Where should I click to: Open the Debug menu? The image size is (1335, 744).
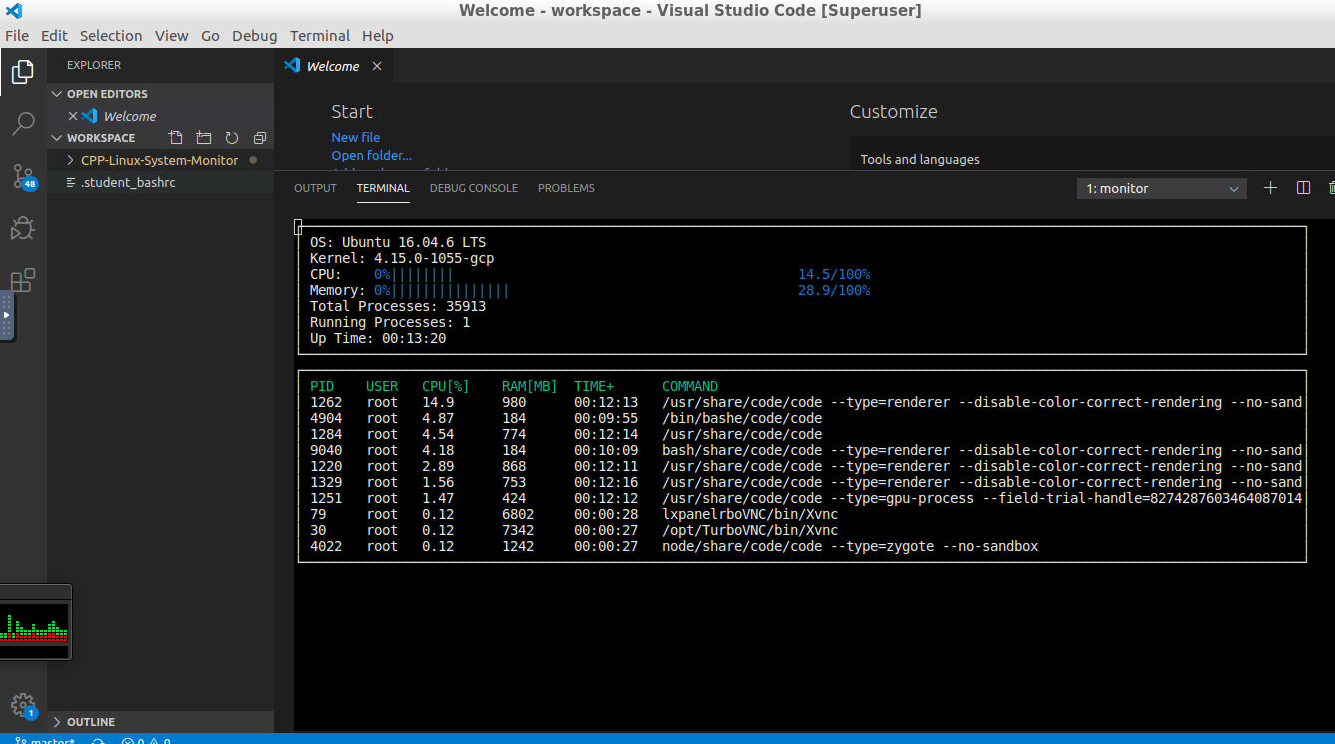coord(255,35)
